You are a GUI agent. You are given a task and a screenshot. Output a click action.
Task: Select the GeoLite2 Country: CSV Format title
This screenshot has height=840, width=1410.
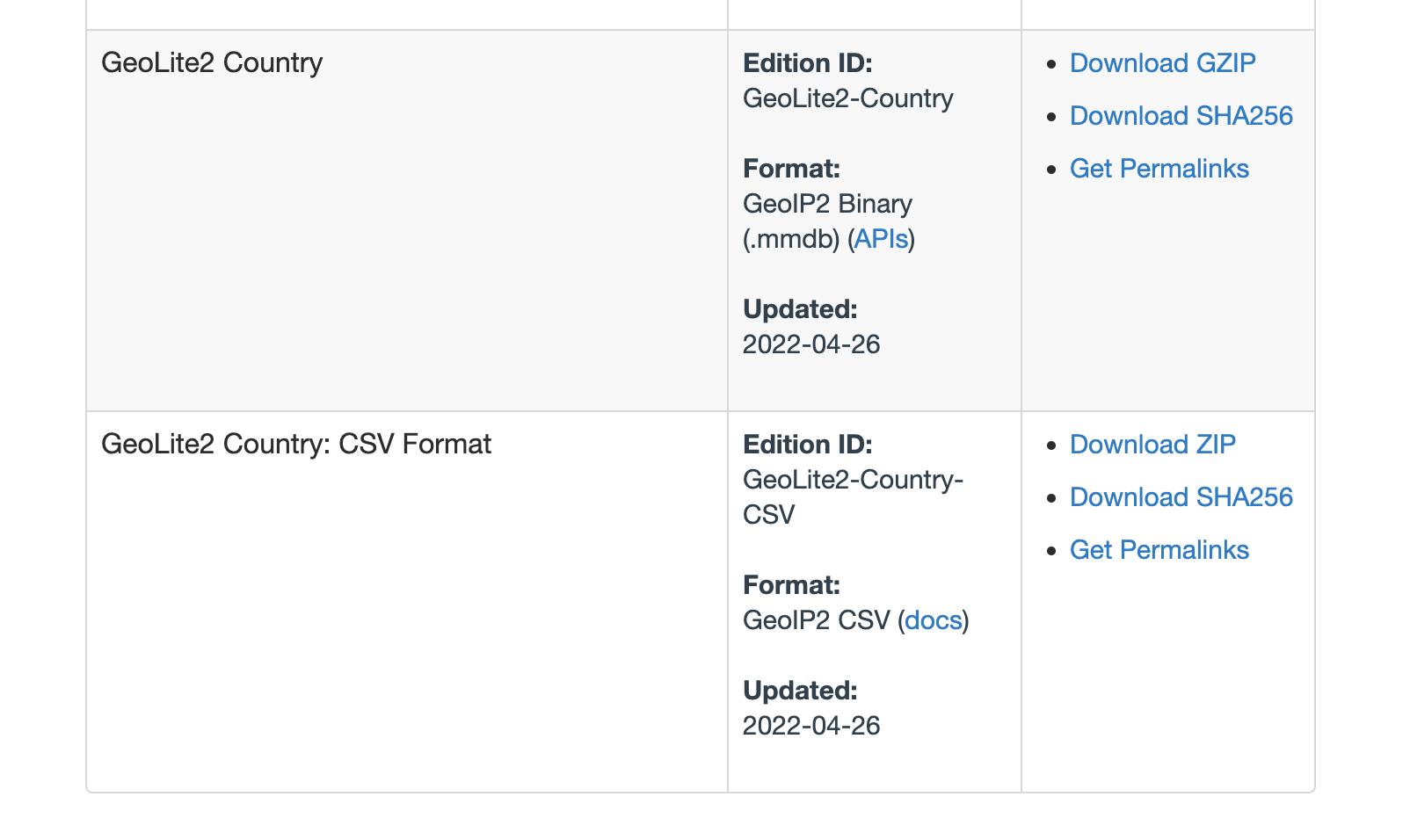point(296,444)
